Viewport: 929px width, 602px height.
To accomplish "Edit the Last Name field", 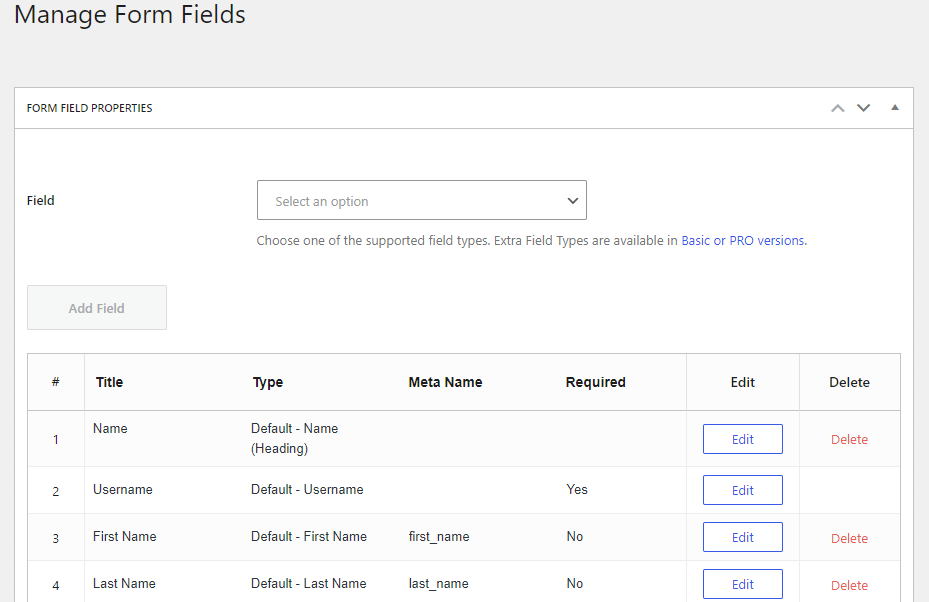I will coord(742,584).
